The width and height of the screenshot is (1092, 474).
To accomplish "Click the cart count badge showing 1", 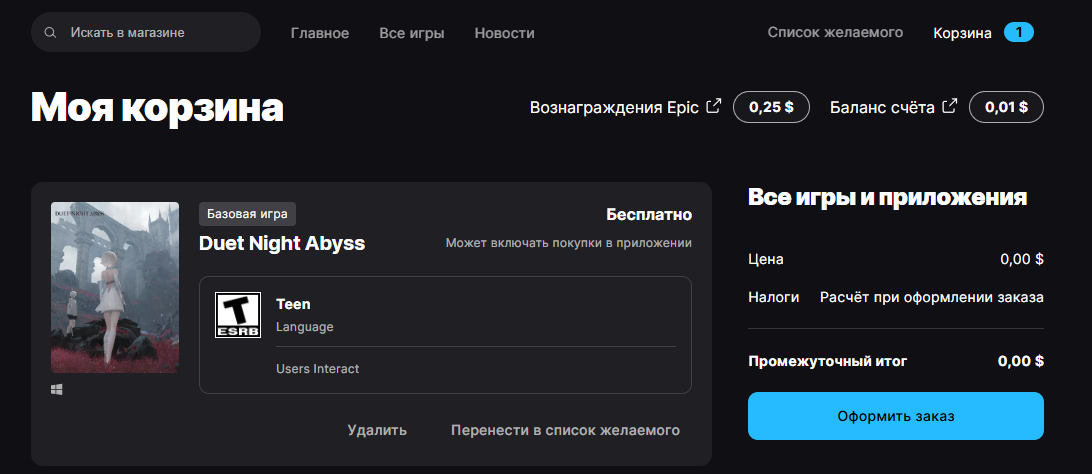I will tap(1019, 32).
